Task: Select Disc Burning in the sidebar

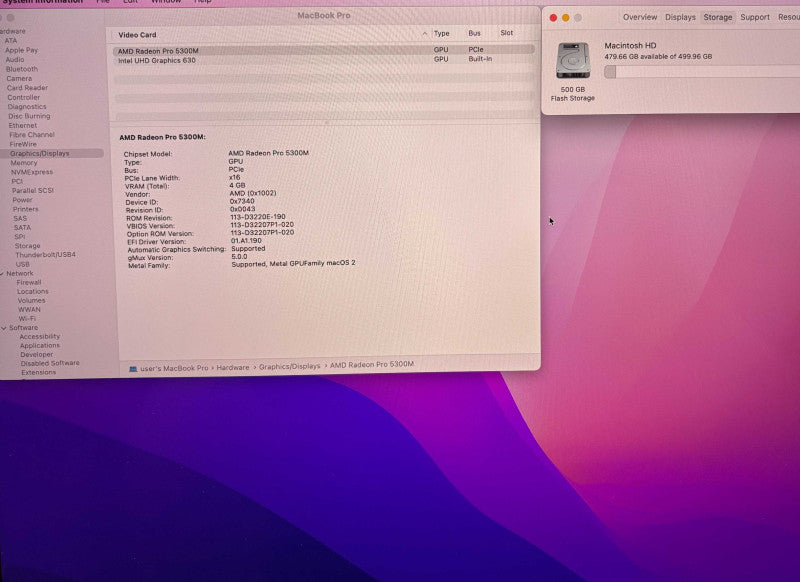Action: (30, 116)
